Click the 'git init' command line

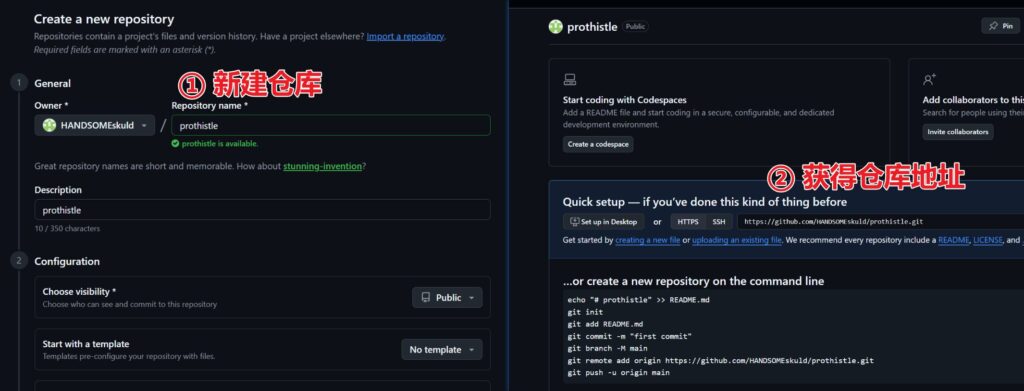point(585,312)
